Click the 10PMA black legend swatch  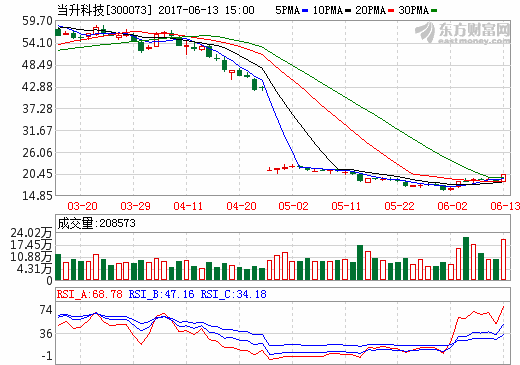coord(348,11)
